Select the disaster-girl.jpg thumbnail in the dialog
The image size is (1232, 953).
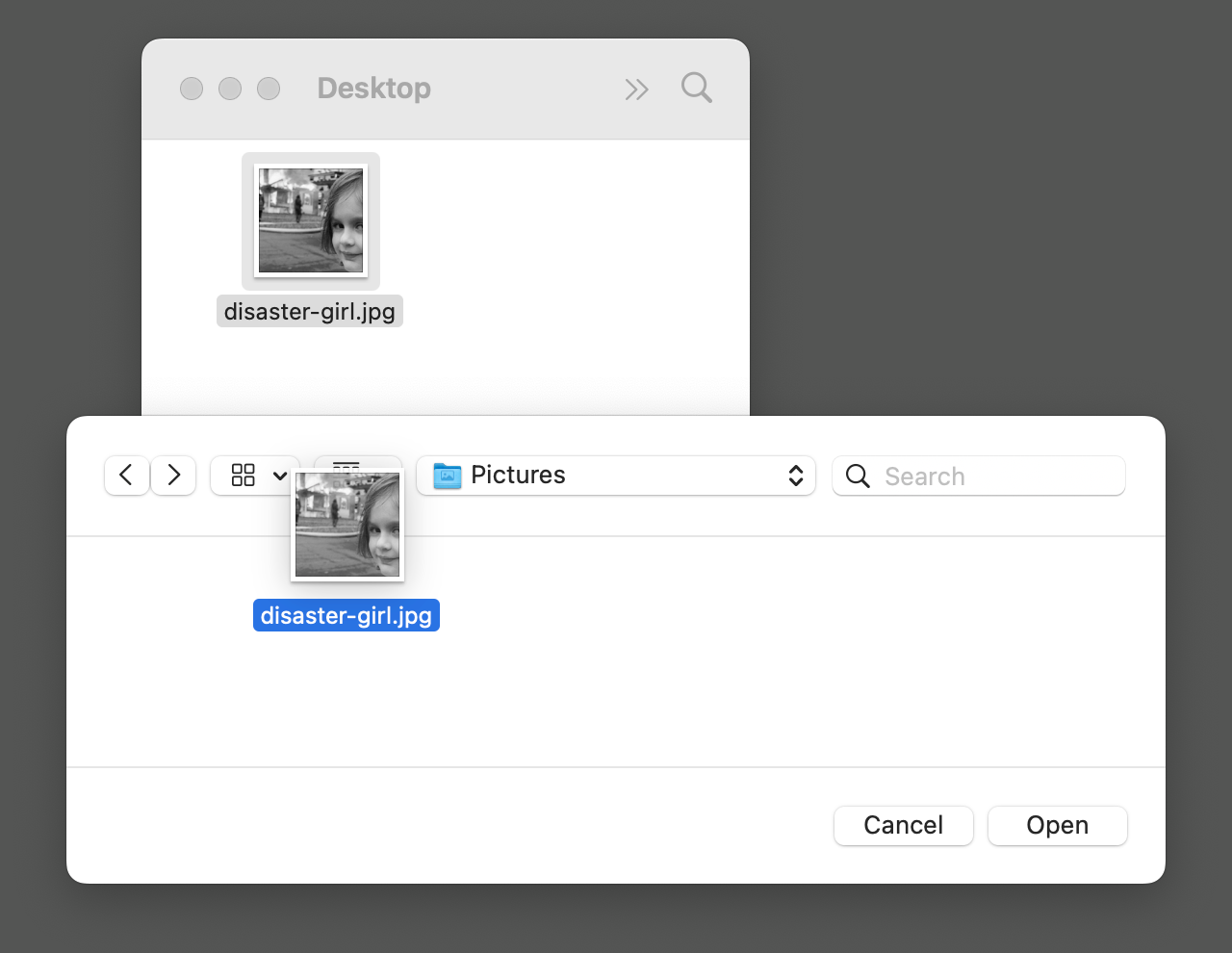(347, 526)
